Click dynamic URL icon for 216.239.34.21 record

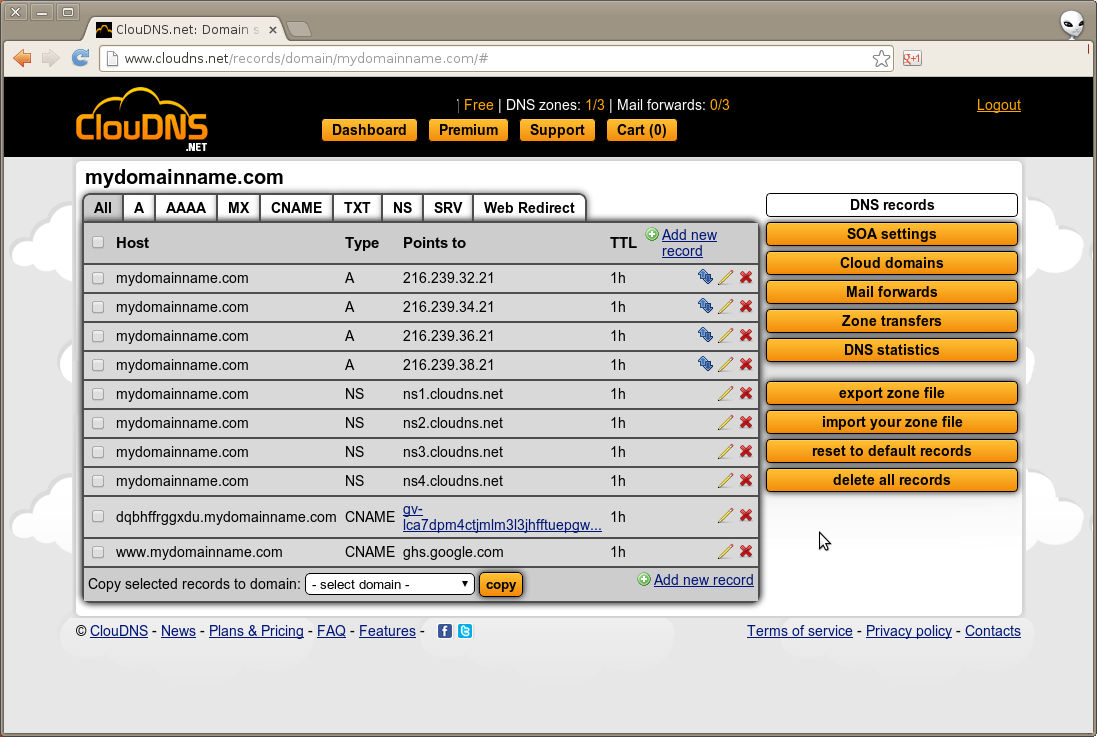coord(705,306)
